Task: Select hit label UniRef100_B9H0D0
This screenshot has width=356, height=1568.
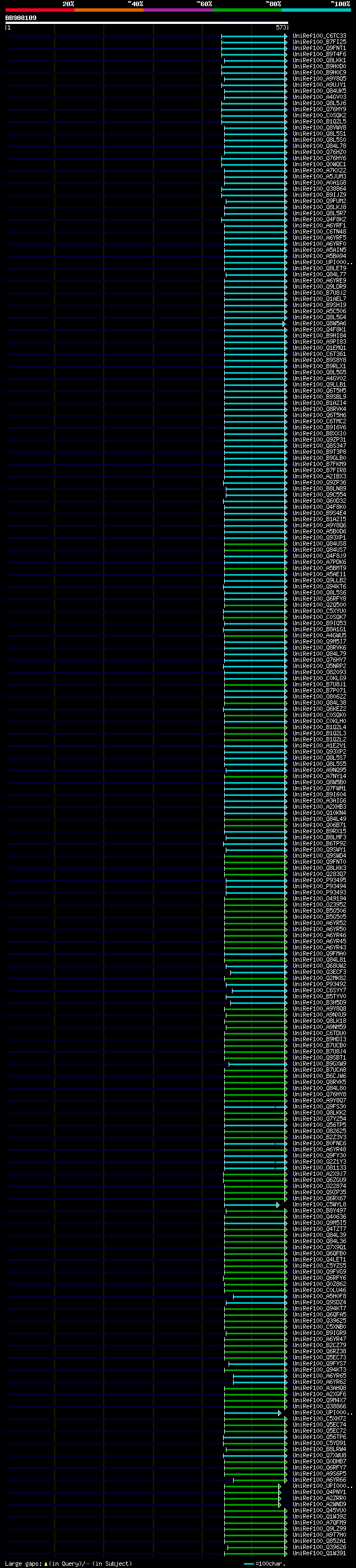Action: (x=319, y=66)
